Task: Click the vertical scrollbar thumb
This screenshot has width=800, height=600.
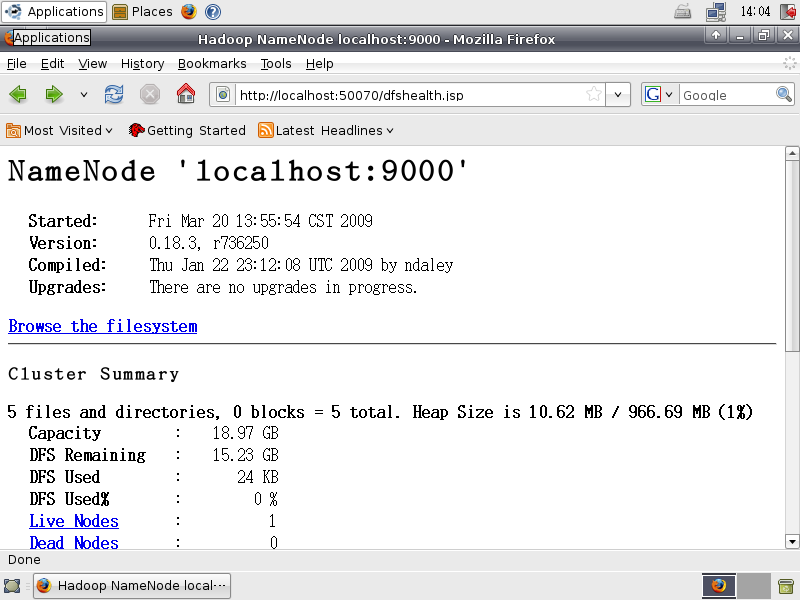Action: (x=792, y=256)
